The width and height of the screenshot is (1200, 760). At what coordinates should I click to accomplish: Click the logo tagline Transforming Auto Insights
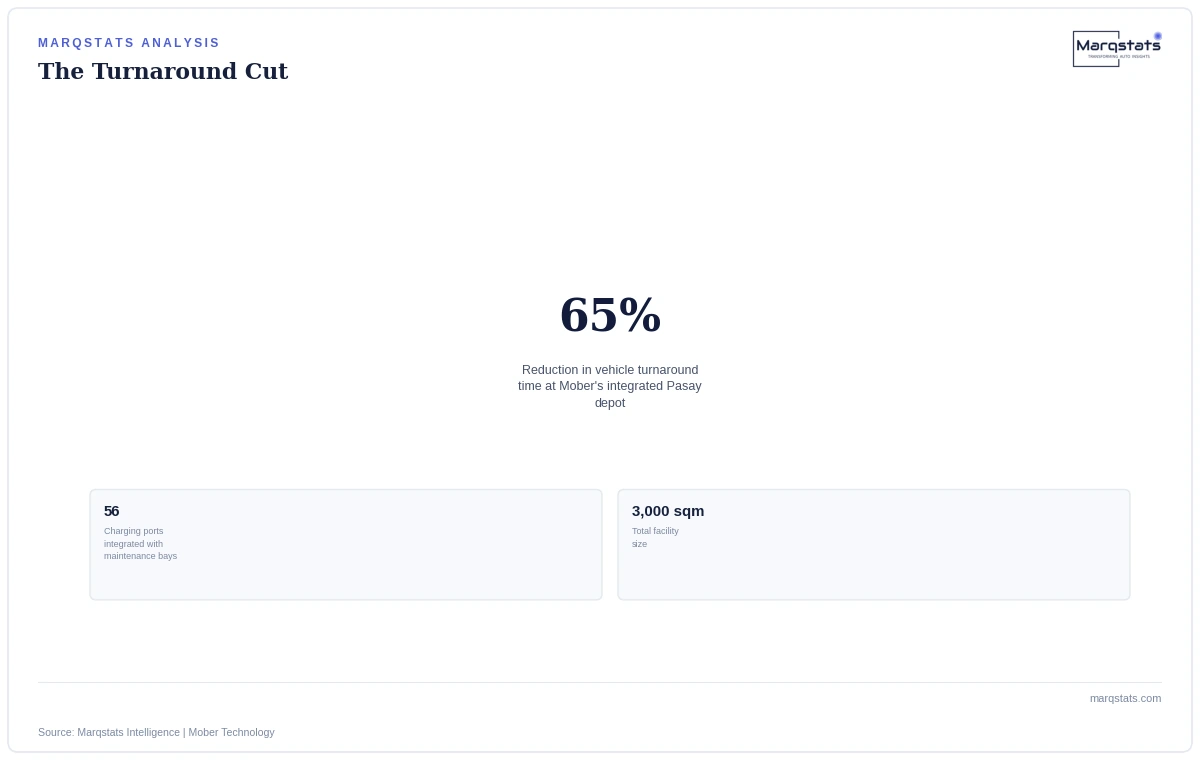point(1118,57)
